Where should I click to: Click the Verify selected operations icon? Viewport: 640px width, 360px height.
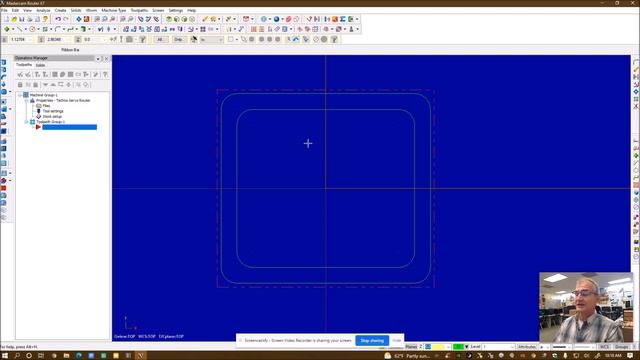coord(62,74)
